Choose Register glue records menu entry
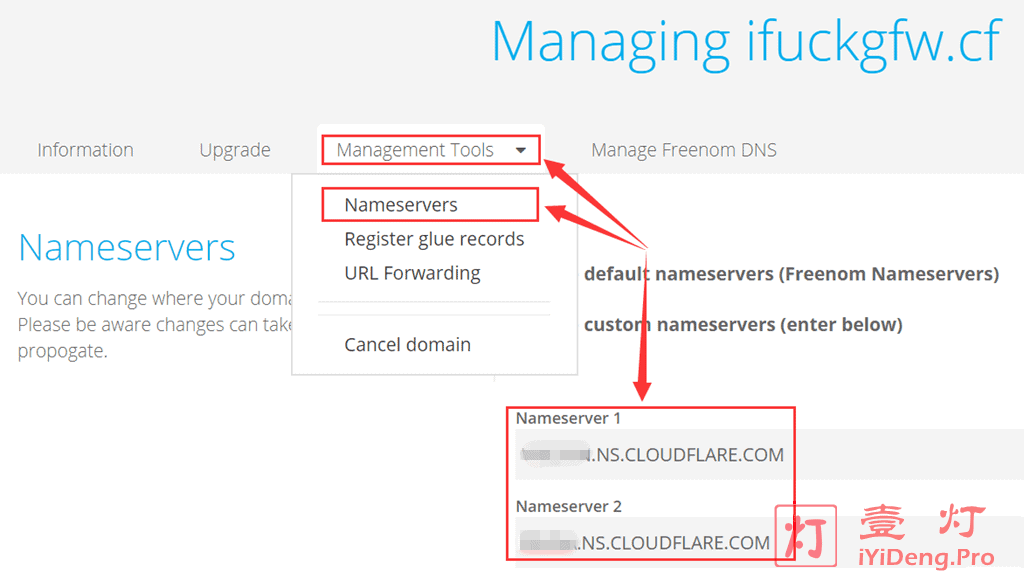The height and width of the screenshot is (574, 1024). [x=434, y=239]
